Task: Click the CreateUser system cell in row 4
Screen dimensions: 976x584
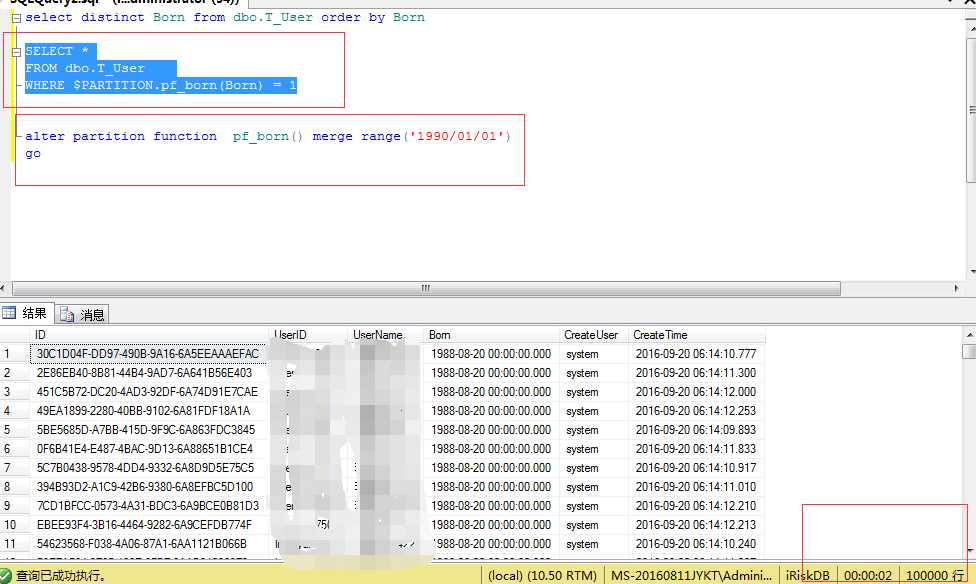Action: pos(594,411)
